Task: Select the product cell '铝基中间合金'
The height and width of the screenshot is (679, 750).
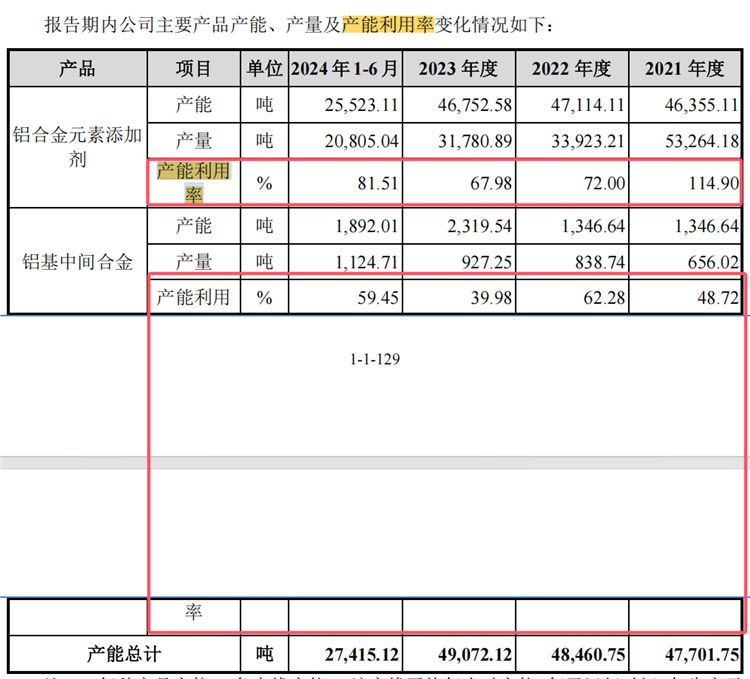Action: [x=77, y=262]
